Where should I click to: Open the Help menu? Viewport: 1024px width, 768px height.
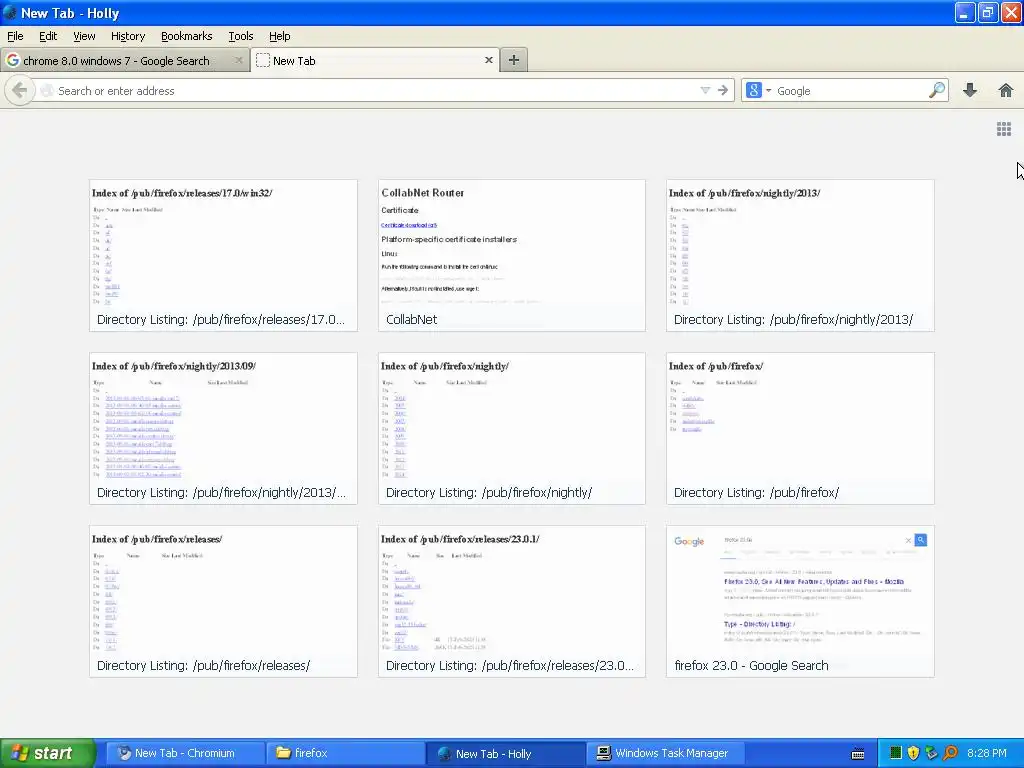(280, 36)
